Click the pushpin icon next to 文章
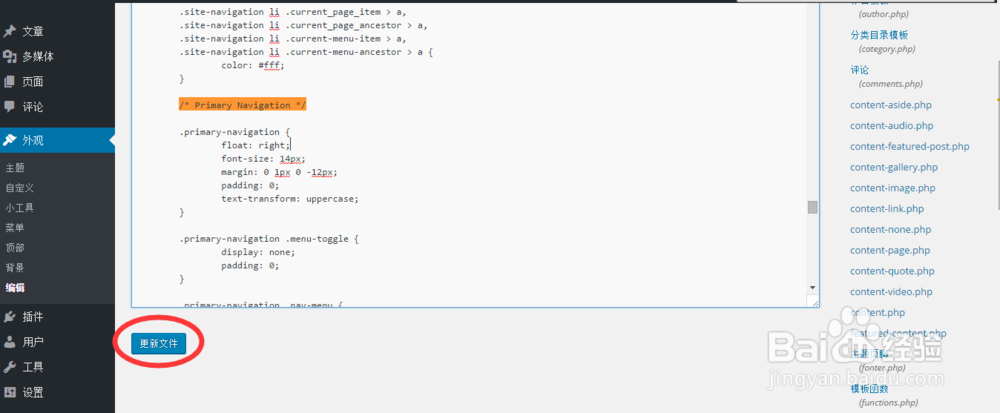1000x413 pixels. (x=10, y=31)
